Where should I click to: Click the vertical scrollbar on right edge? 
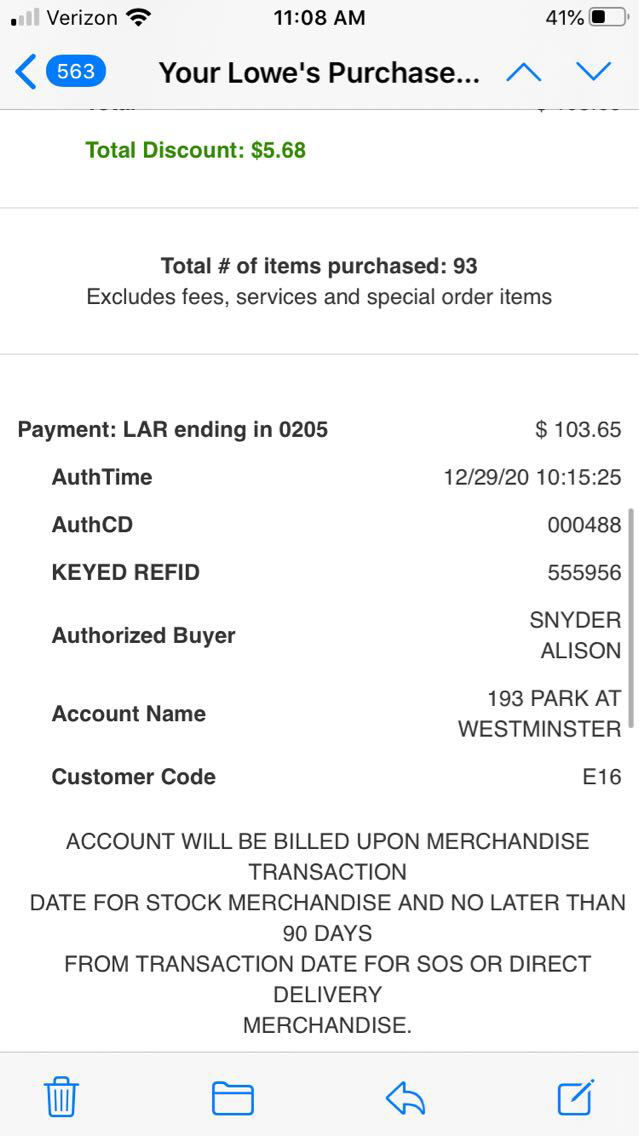[x=631, y=620]
